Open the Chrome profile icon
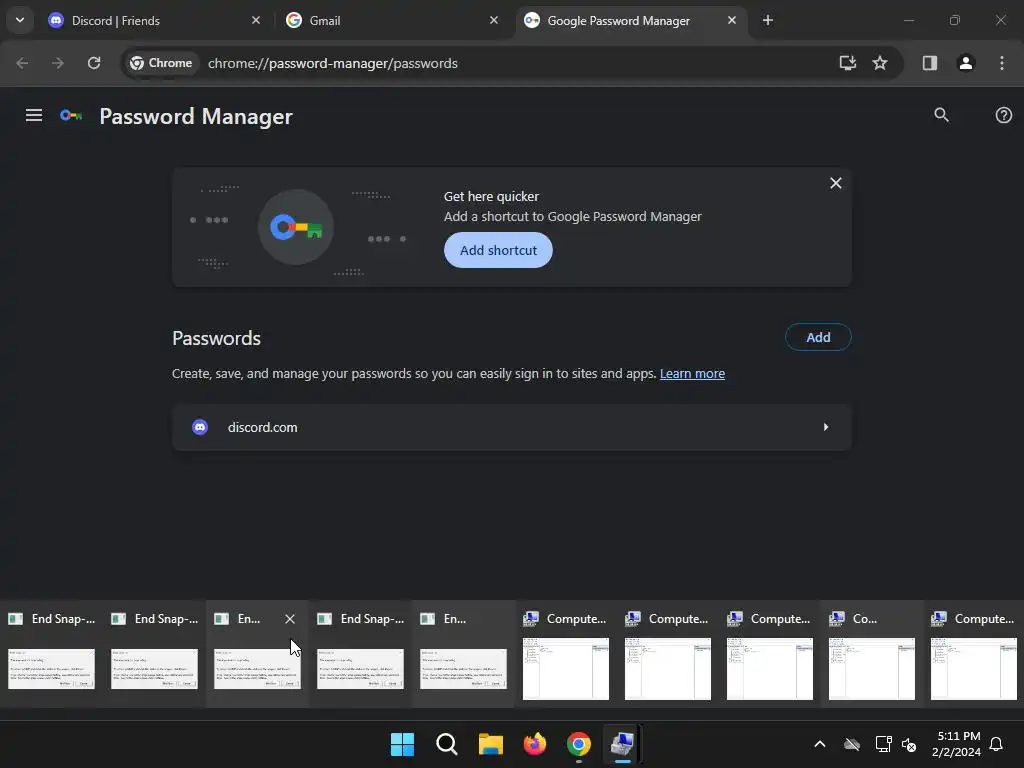The height and width of the screenshot is (768, 1024). (965, 63)
